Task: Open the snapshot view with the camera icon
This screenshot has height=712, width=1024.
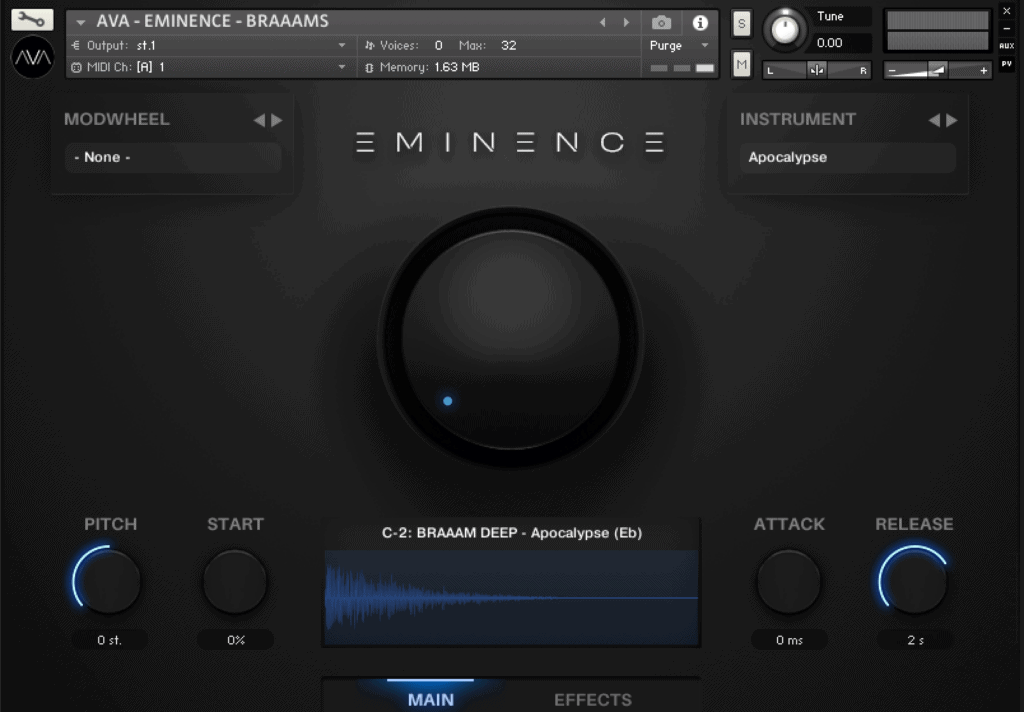Action: (x=661, y=23)
